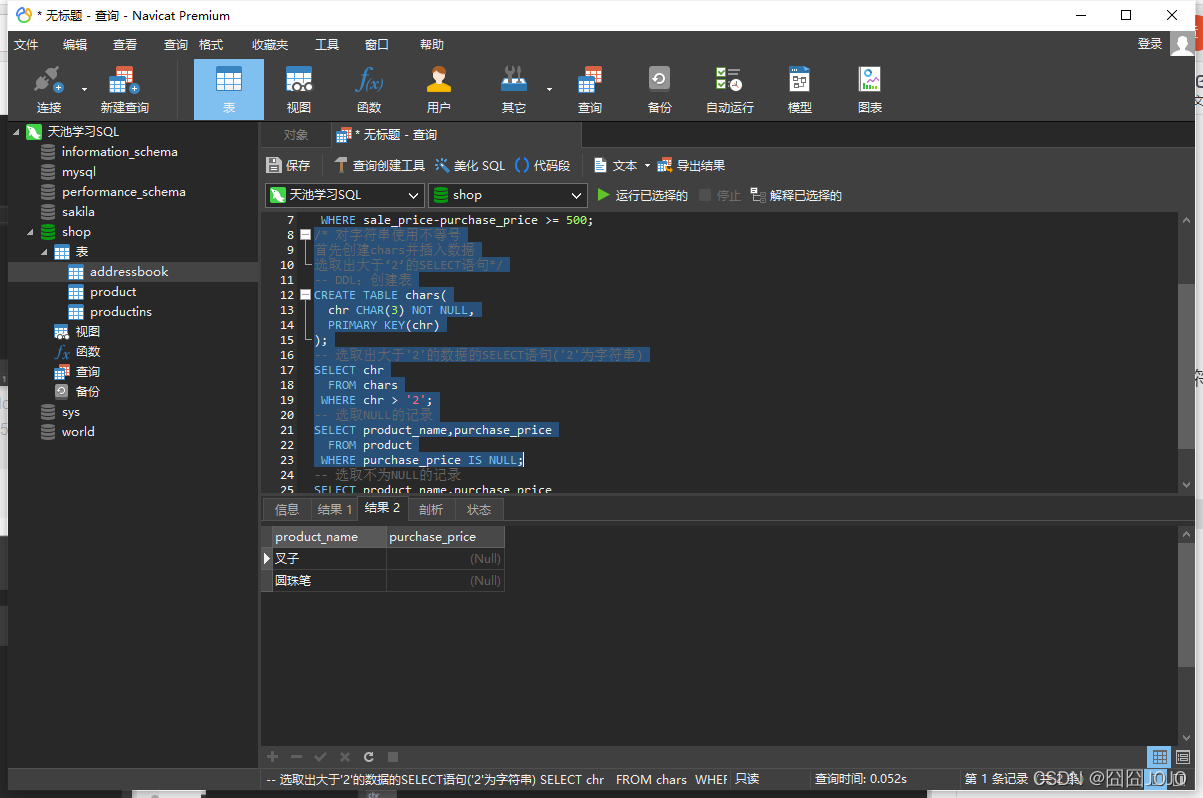Open the 连接 connection tool

click(x=48, y=90)
